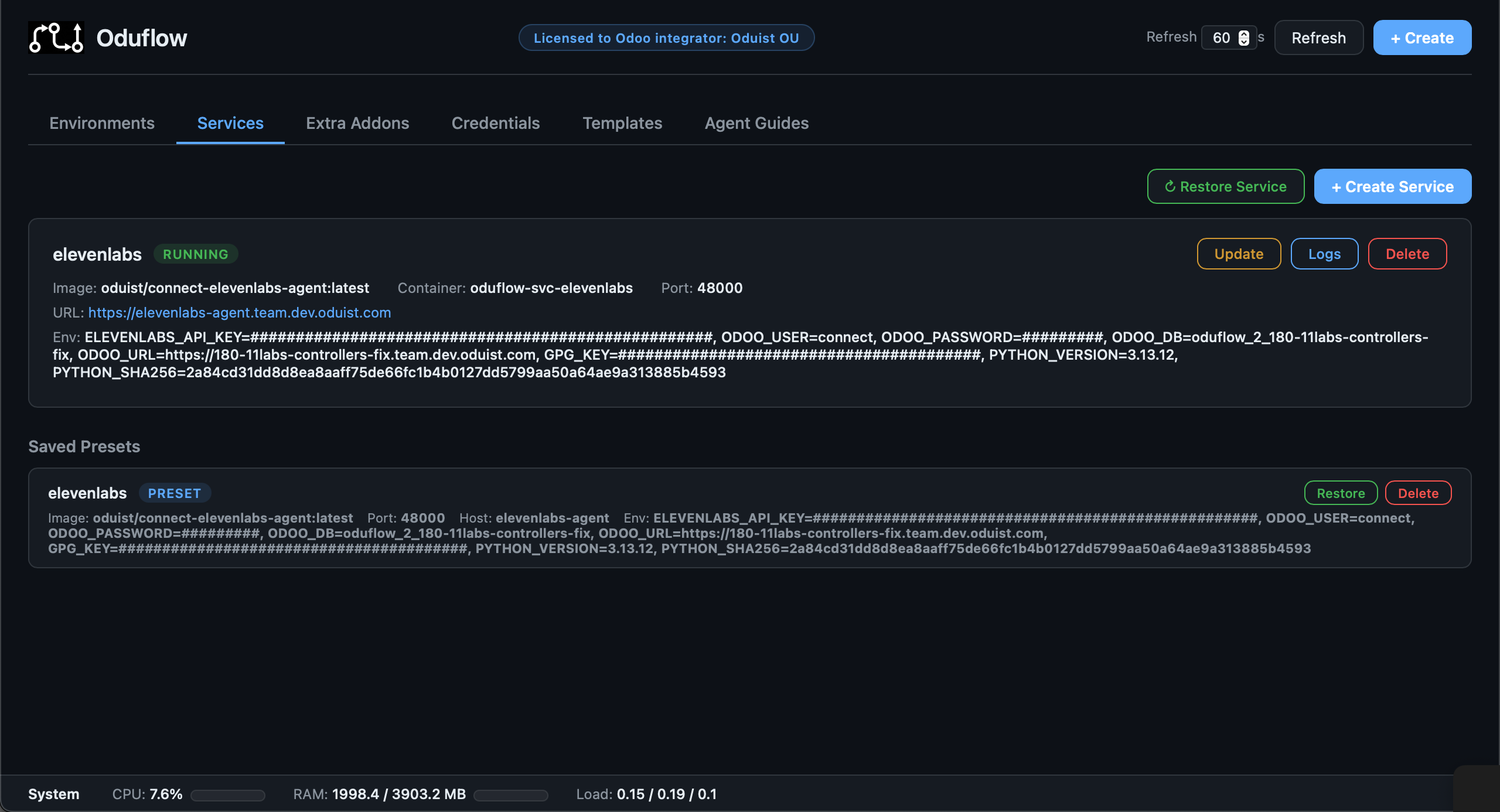Select the Services tab

pyautogui.click(x=230, y=123)
